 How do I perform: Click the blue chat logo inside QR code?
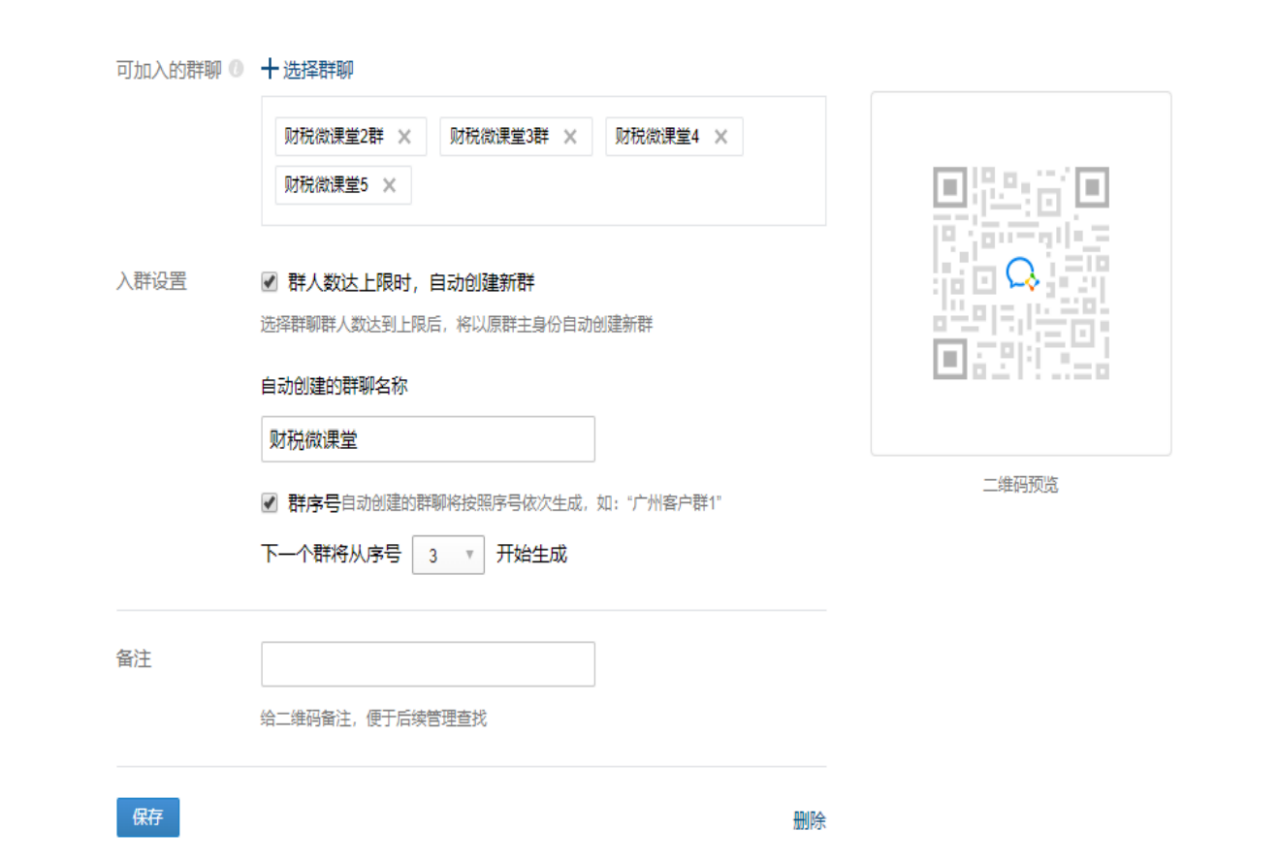coord(1021,273)
